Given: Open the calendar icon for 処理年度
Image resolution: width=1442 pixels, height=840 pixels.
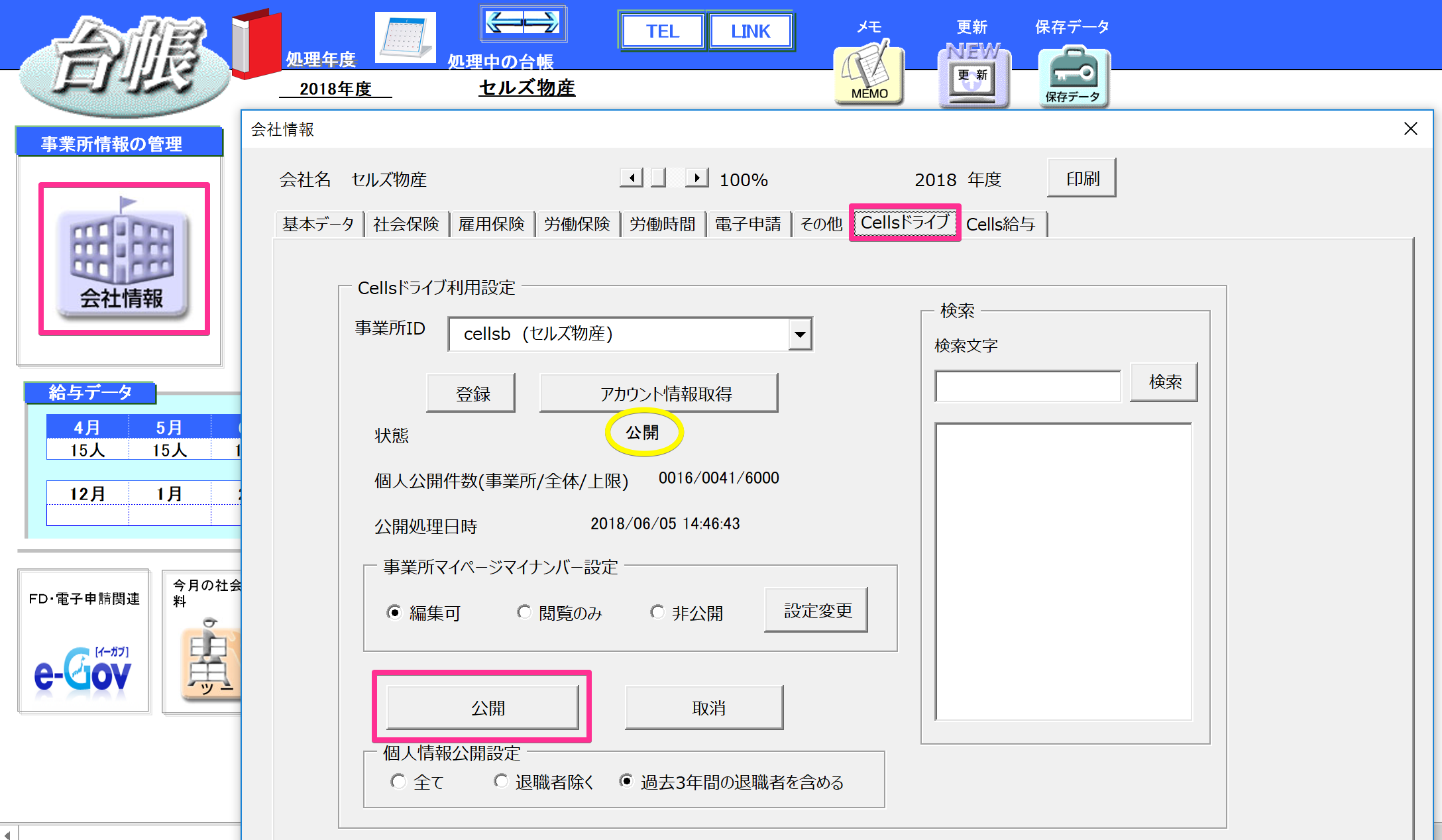Looking at the screenshot, I should pyautogui.click(x=405, y=37).
